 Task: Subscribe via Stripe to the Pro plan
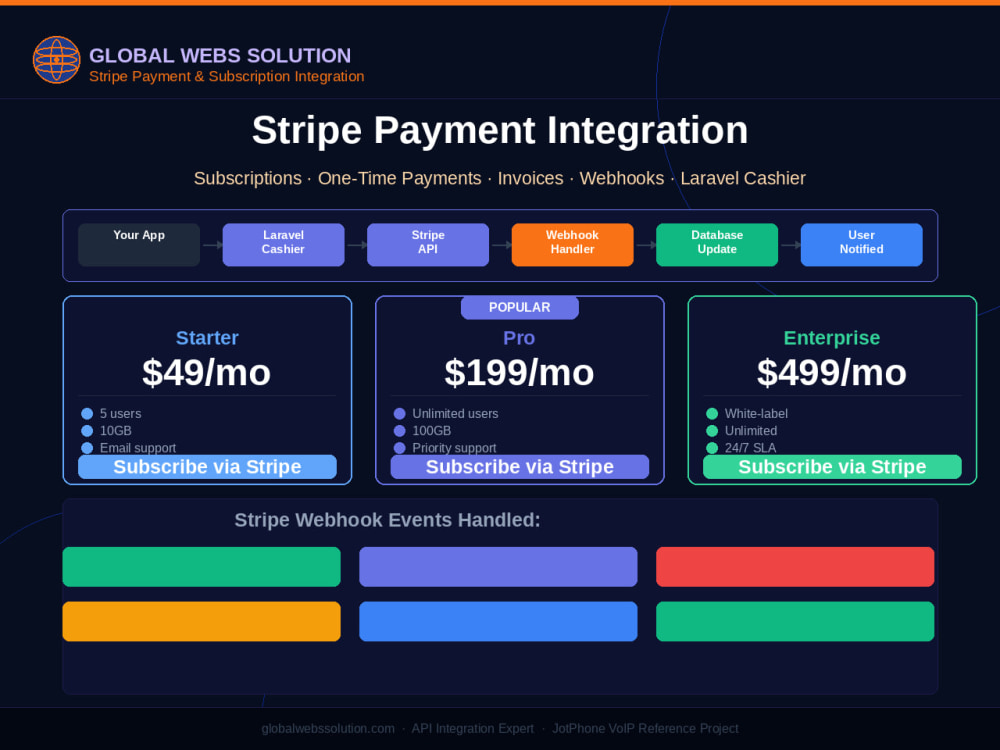(x=520, y=467)
